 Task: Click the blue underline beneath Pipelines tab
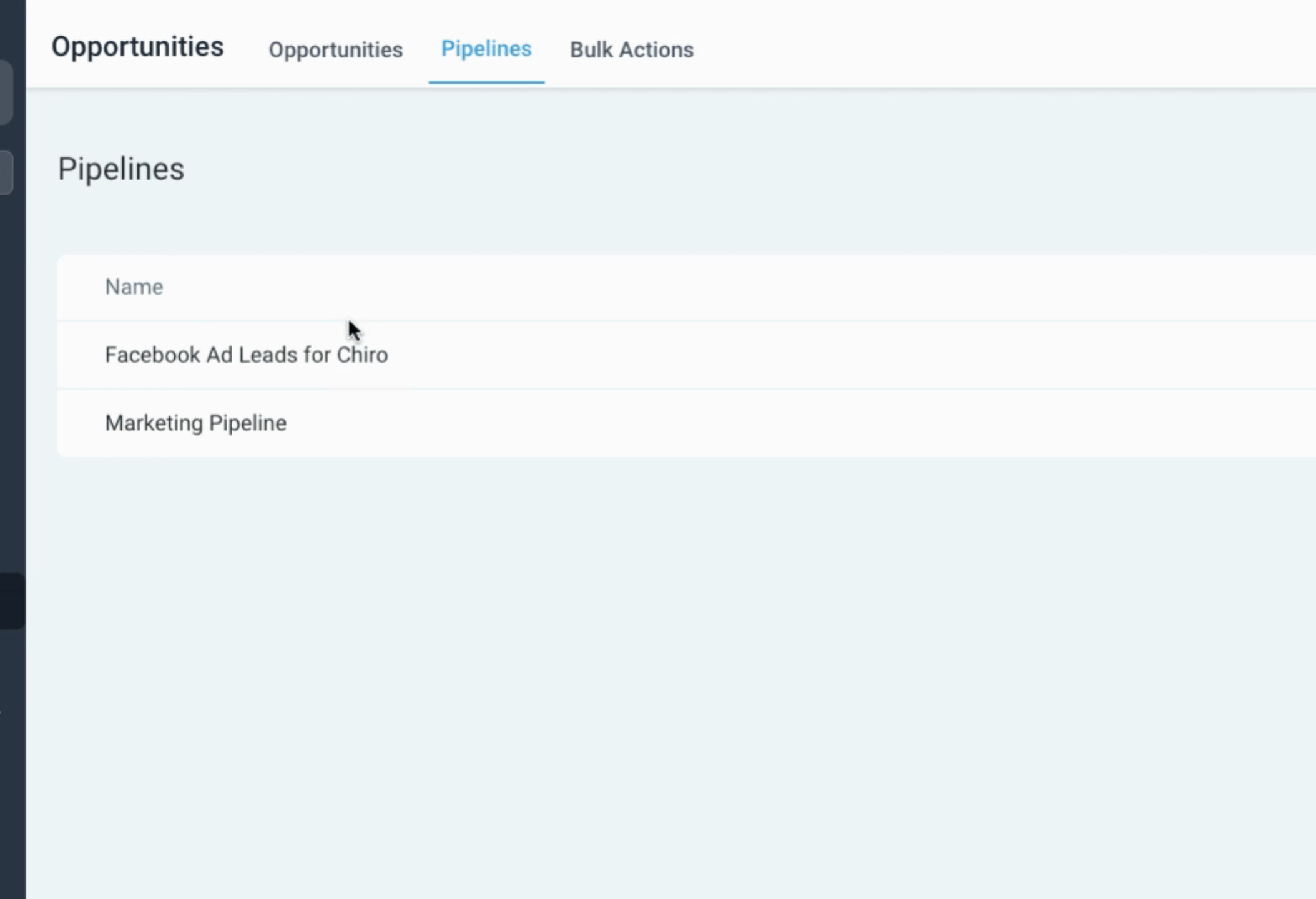point(486,82)
